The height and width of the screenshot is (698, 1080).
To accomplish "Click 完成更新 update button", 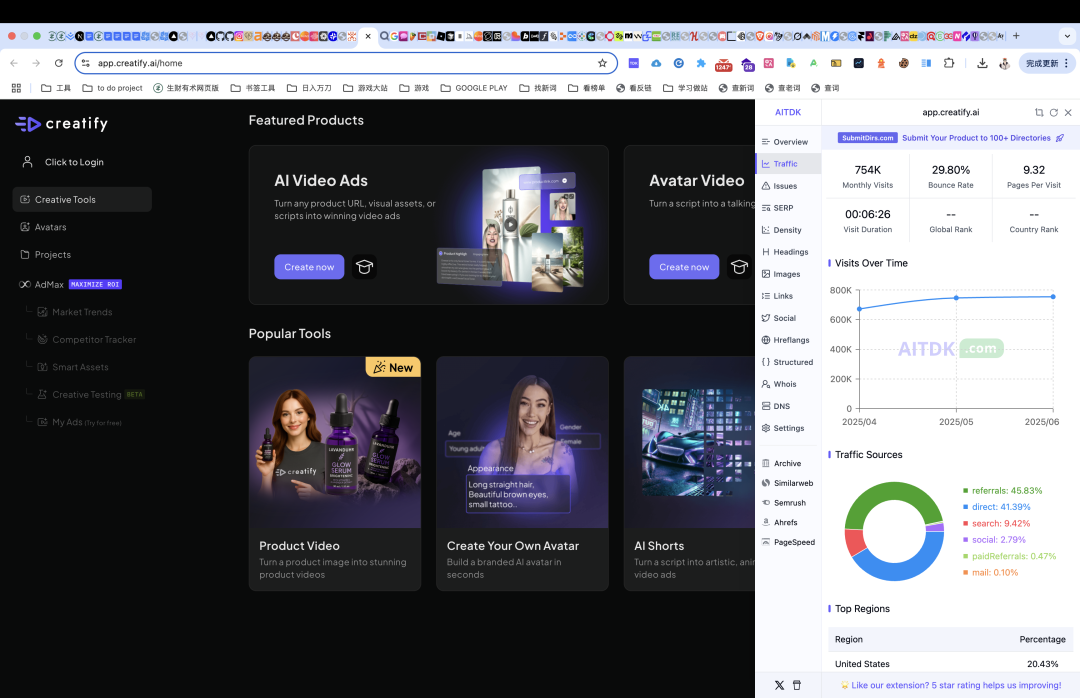I will (1046, 63).
